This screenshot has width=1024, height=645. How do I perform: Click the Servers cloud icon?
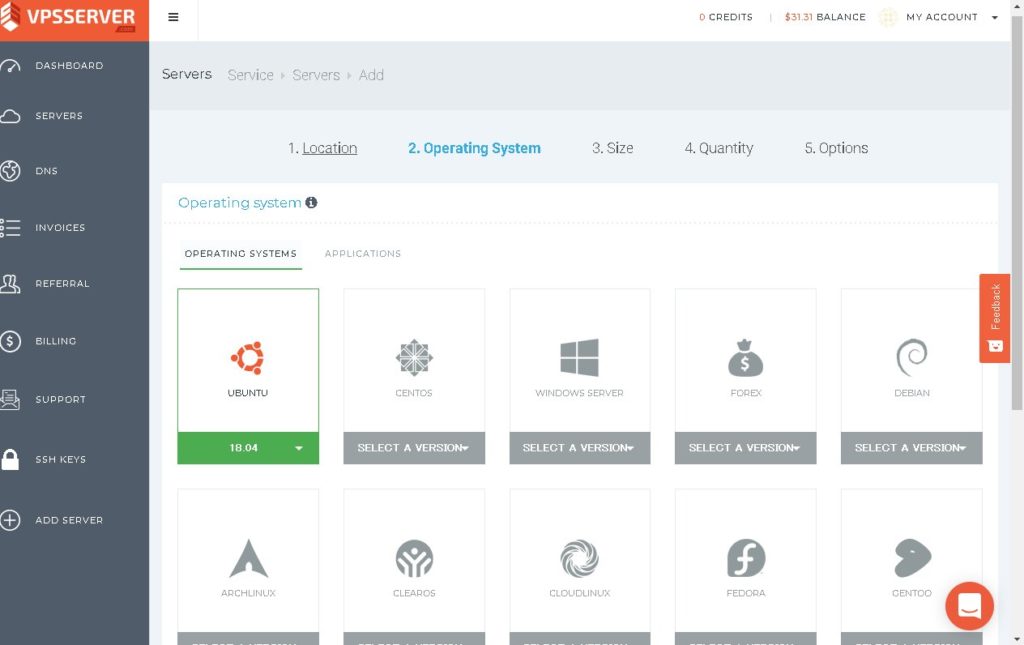10,116
